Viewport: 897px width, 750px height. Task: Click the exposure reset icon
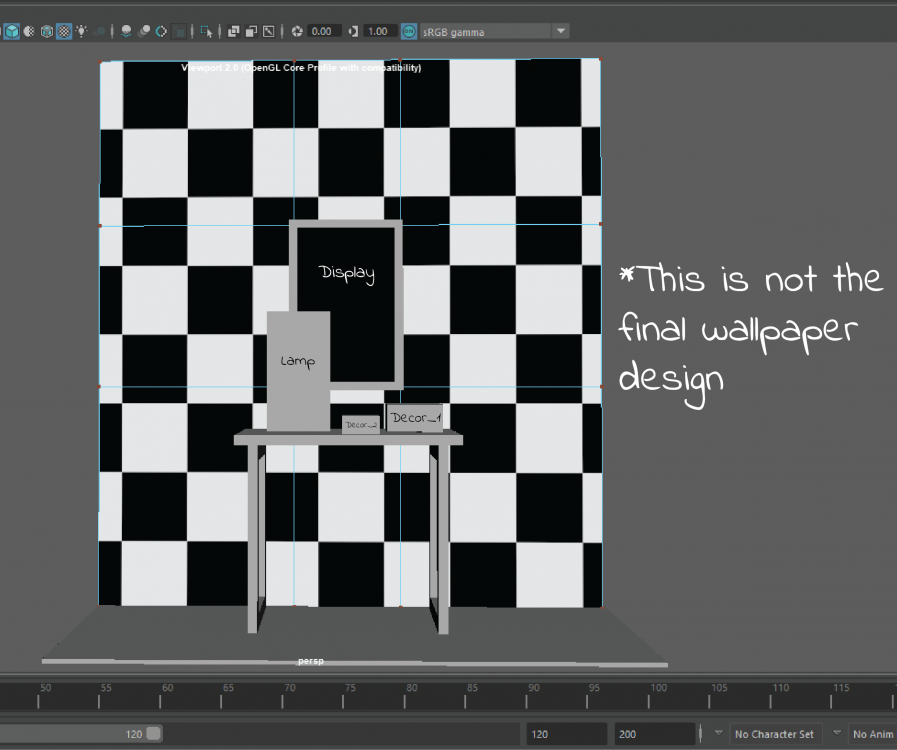click(x=297, y=31)
